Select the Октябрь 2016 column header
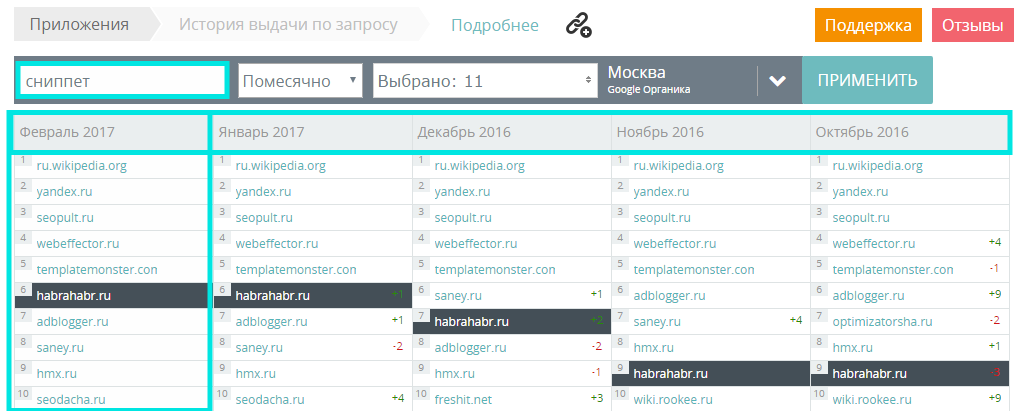 click(x=909, y=132)
